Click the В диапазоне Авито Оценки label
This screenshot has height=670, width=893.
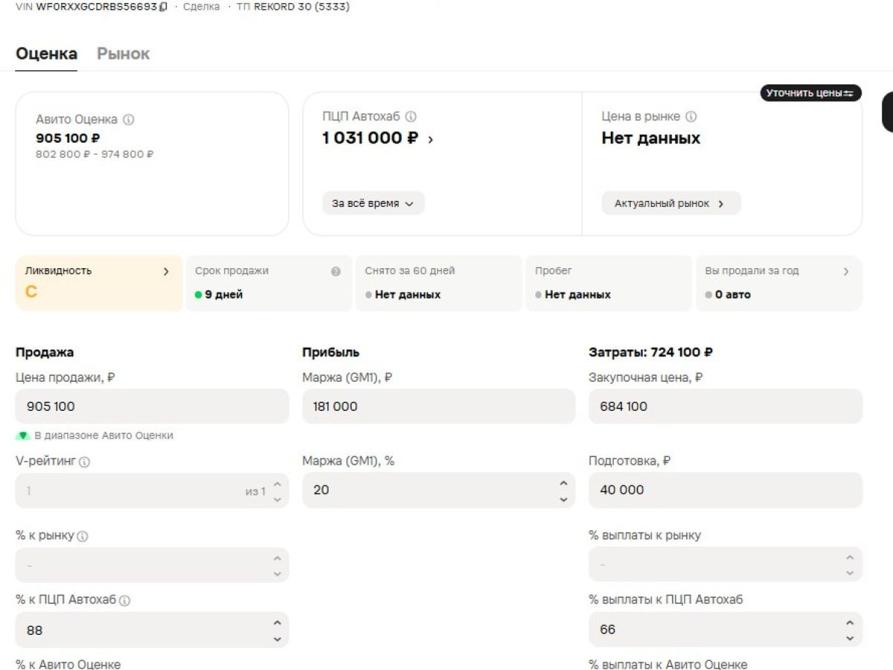tap(104, 436)
